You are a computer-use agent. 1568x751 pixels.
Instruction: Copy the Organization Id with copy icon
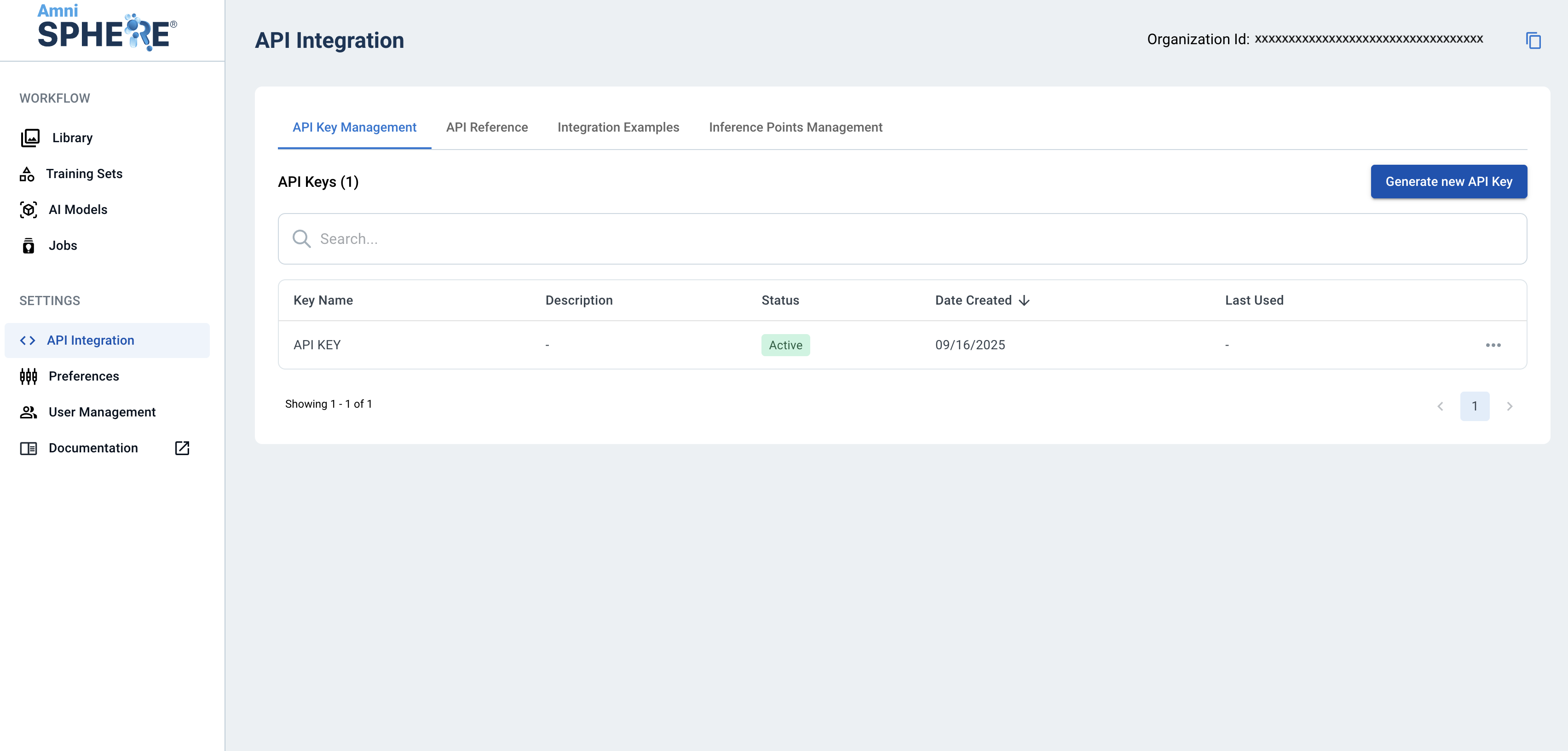pos(1533,40)
